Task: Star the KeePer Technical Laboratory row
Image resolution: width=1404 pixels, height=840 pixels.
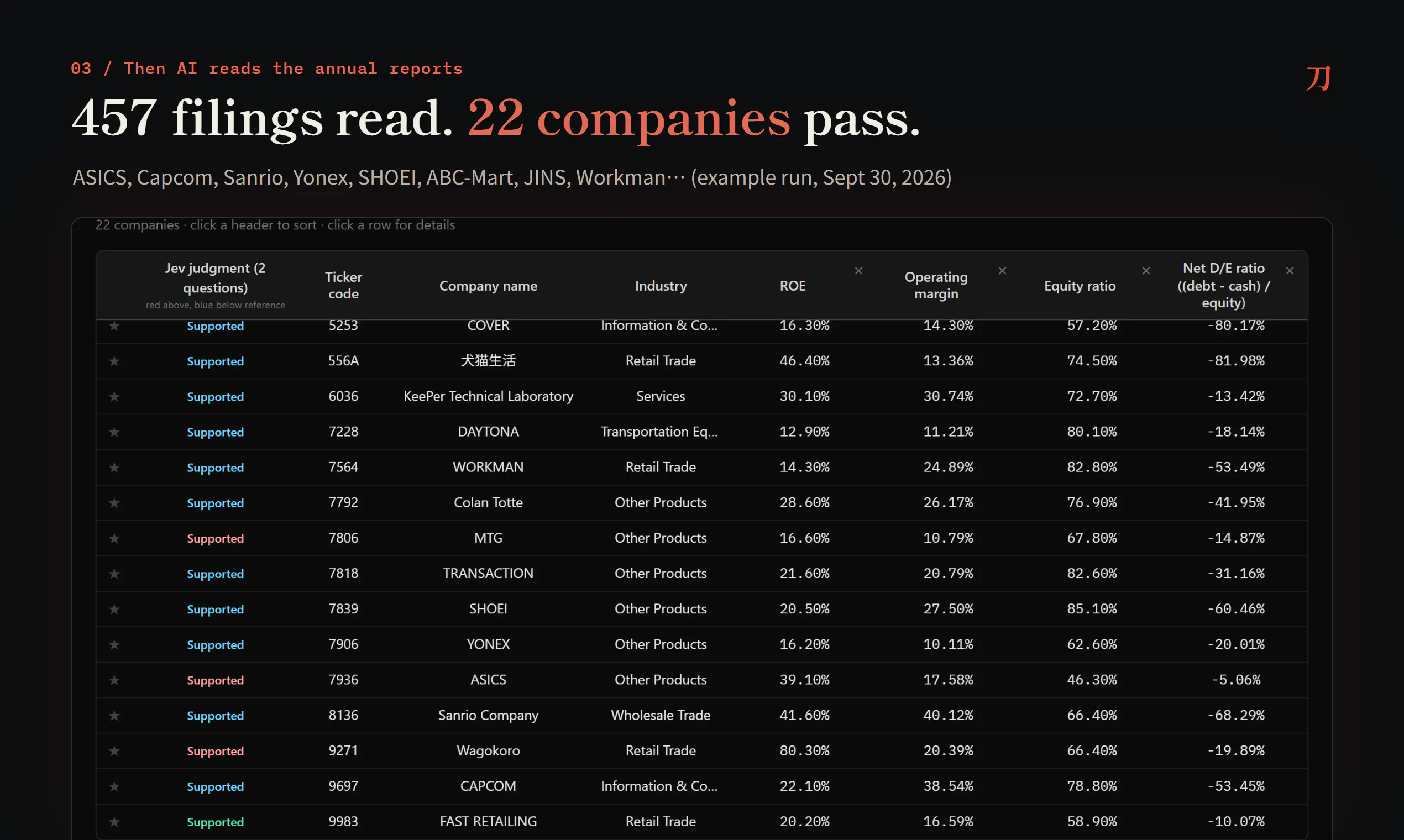Action: click(114, 397)
